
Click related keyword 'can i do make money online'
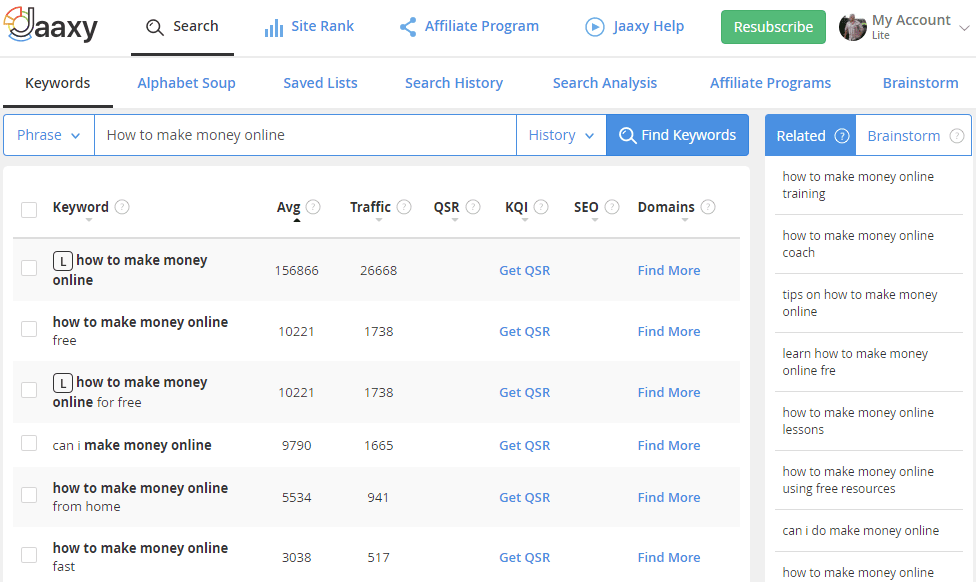coord(860,531)
